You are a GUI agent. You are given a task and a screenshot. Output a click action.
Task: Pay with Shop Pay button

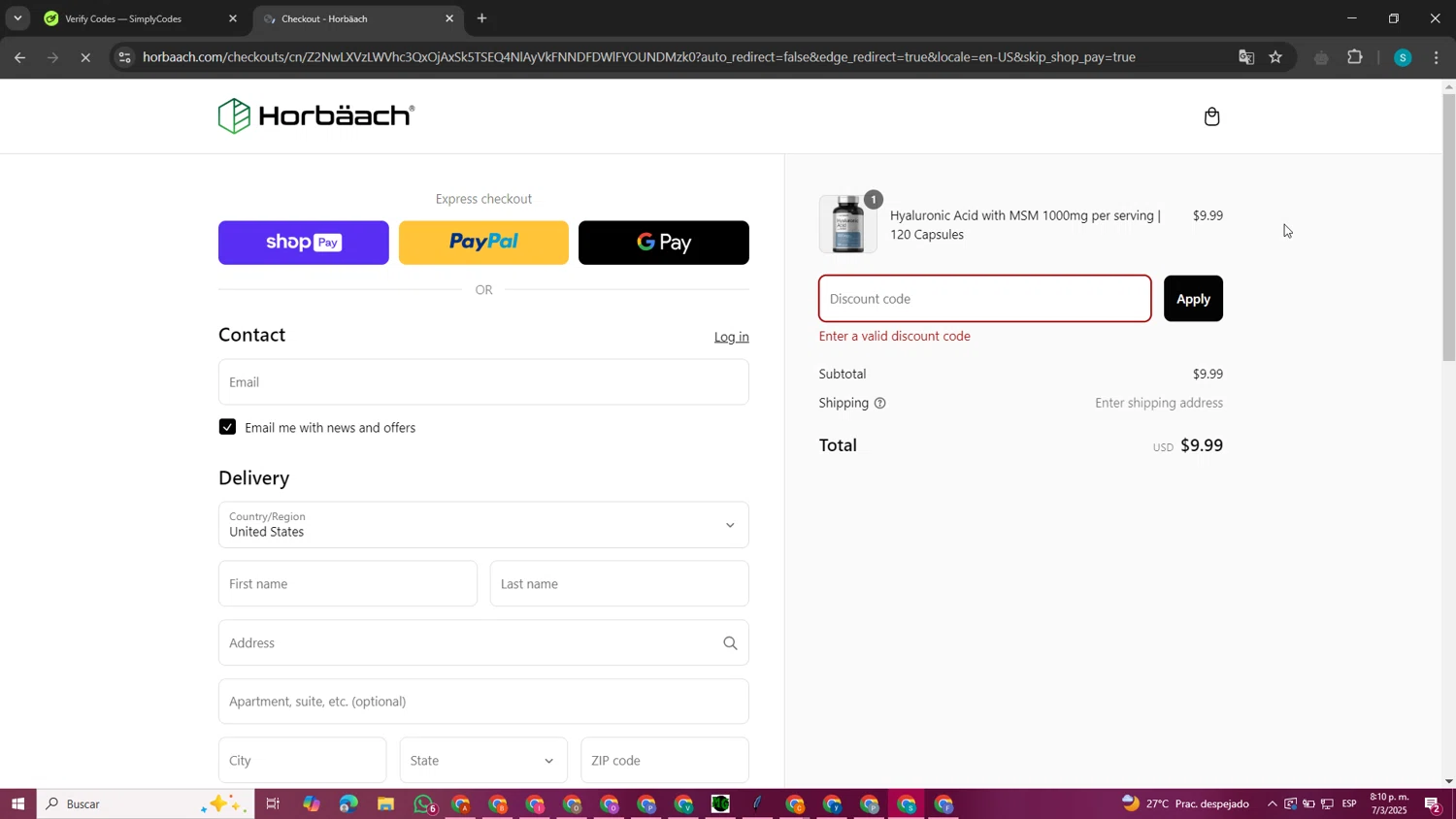[x=304, y=243]
